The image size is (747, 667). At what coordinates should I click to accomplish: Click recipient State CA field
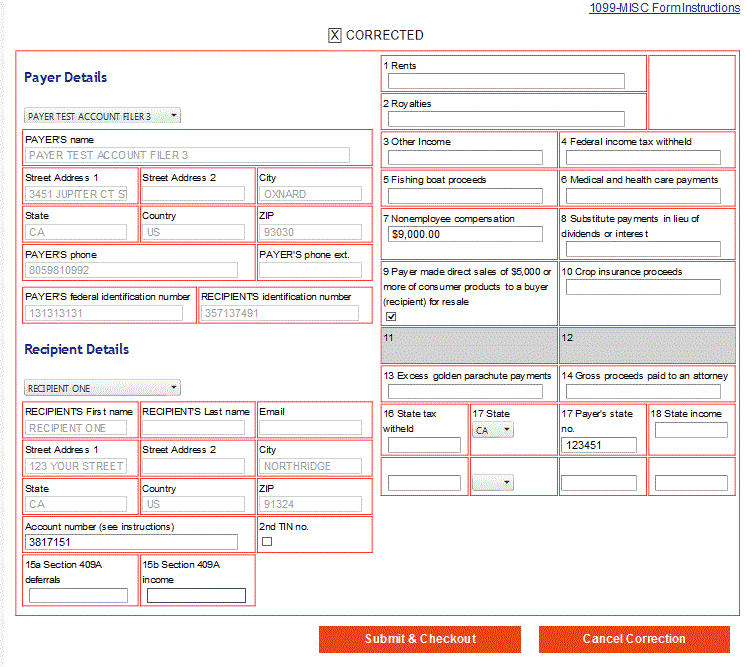[x=76, y=504]
